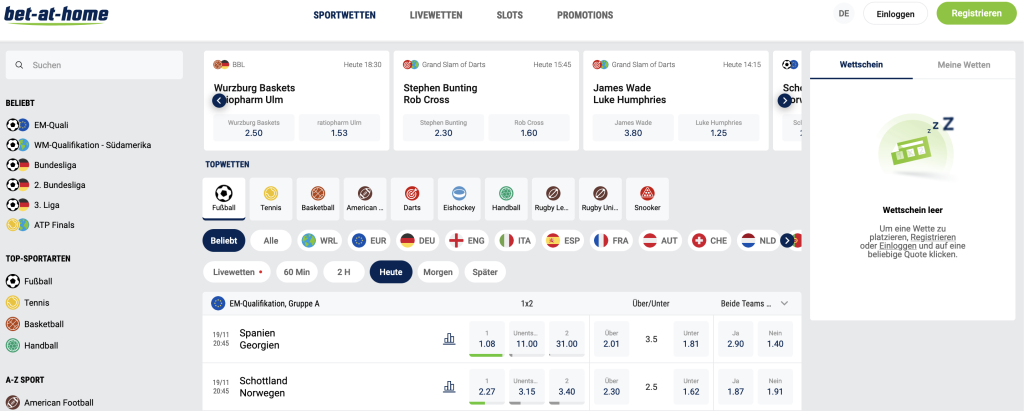Pick odds 1.08 for Spanien win
Image resolution: width=1024 pixels, height=411 pixels.
(x=486, y=338)
